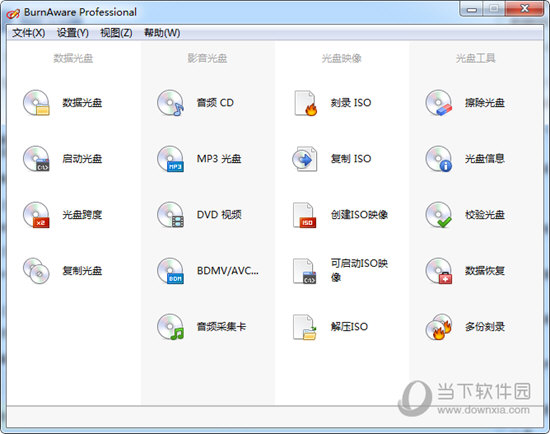
Task: Open the 复制 ISO copy icon
Action: 305,159
